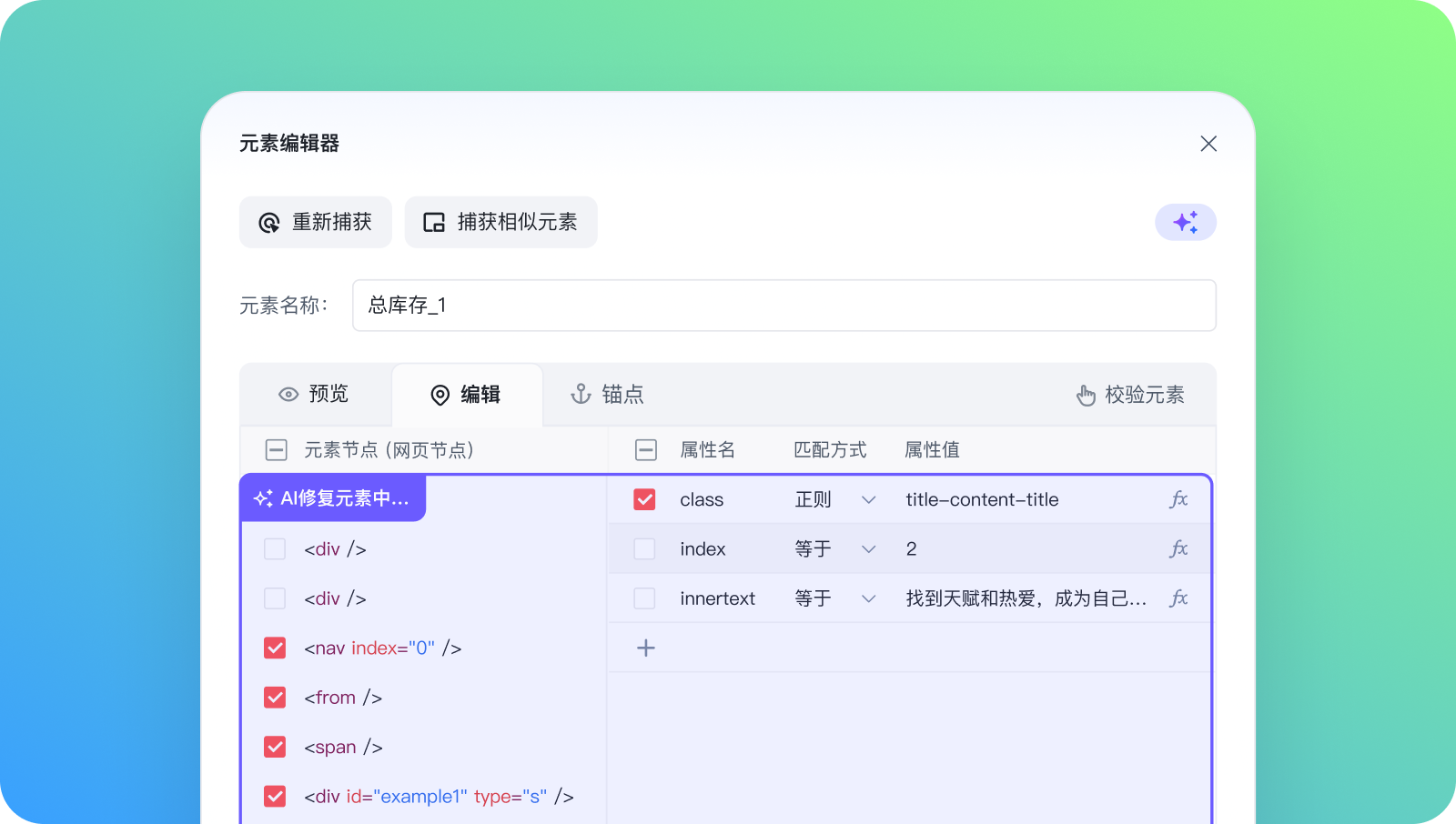
Task: Toggle select-all for element nodes header
Action: [x=276, y=449]
